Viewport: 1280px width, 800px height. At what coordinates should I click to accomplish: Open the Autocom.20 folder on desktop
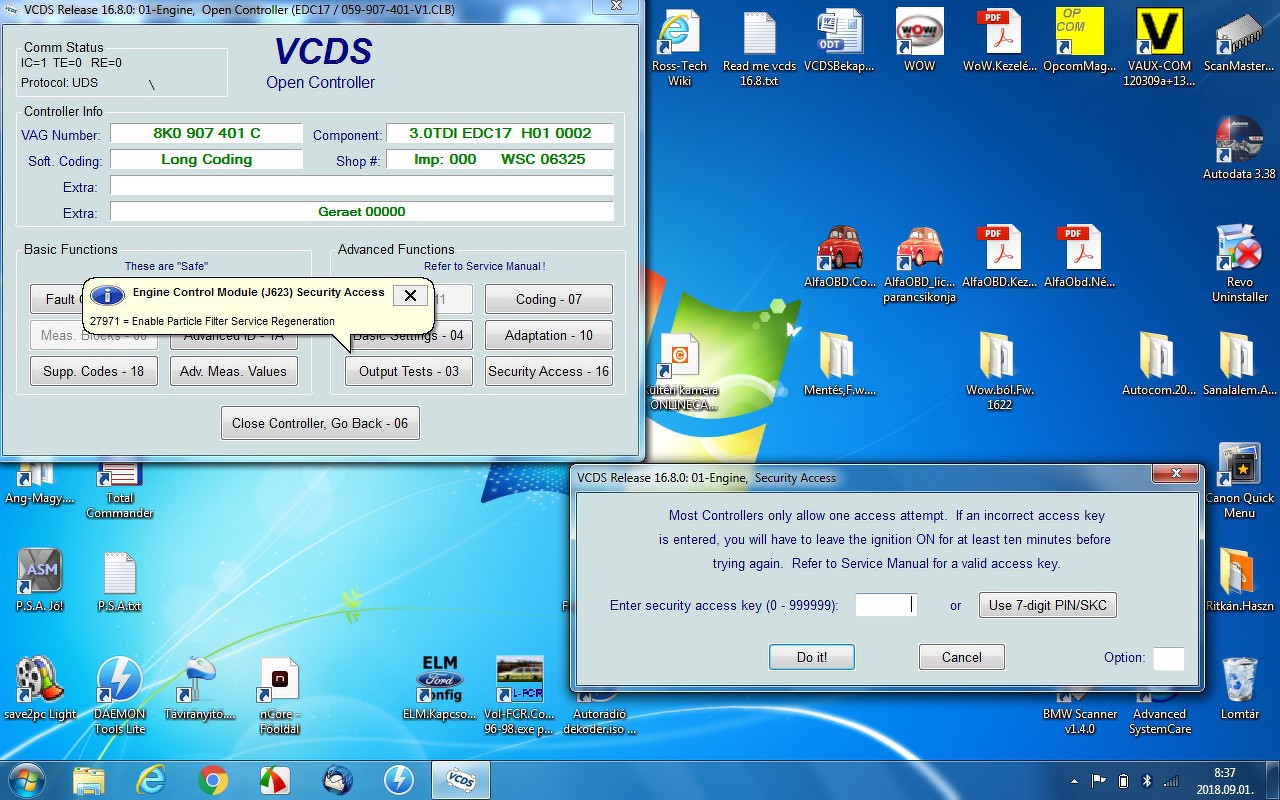point(1159,364)
